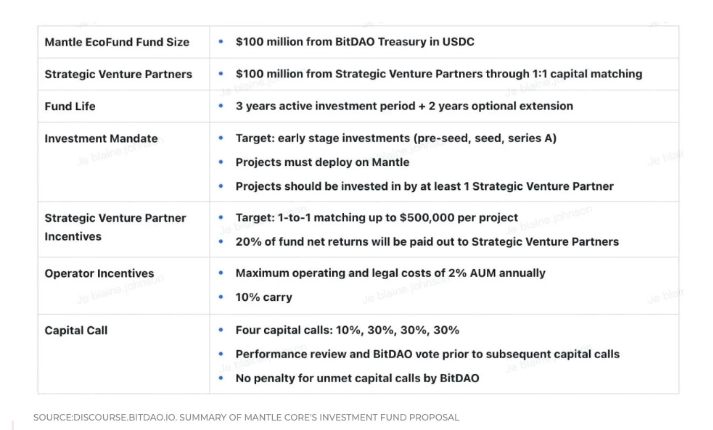
Task: Click the 'Investment Mandate' row label
Action: pyautogui.click(x=101, y=139)
